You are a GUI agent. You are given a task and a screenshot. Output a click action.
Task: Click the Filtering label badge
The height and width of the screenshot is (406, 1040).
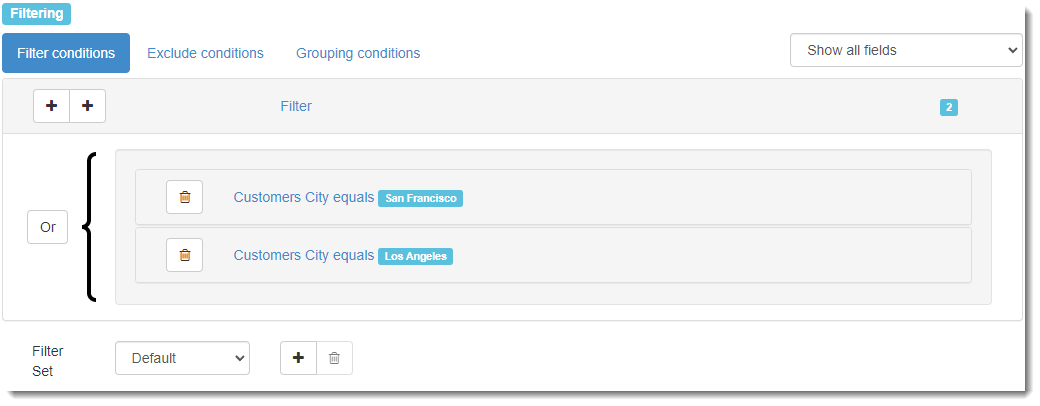tap(36, 13)
